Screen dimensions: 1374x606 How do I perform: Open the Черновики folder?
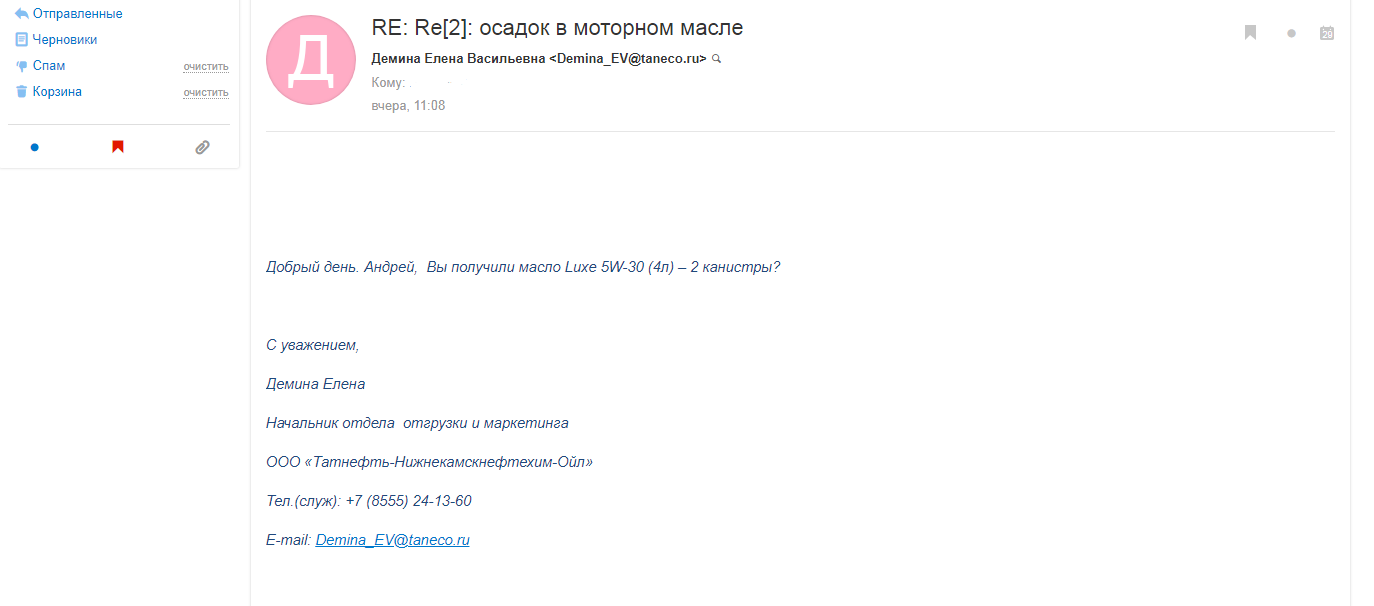(x=65, y=40)
